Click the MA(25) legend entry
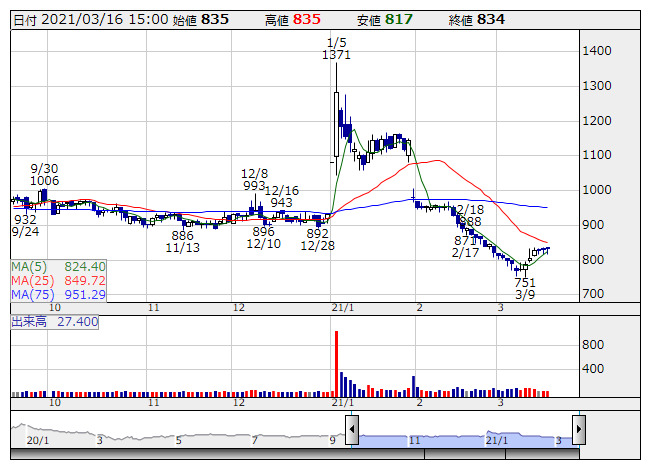The width and height of the screenshot is (653, 470). pos(58,281)
